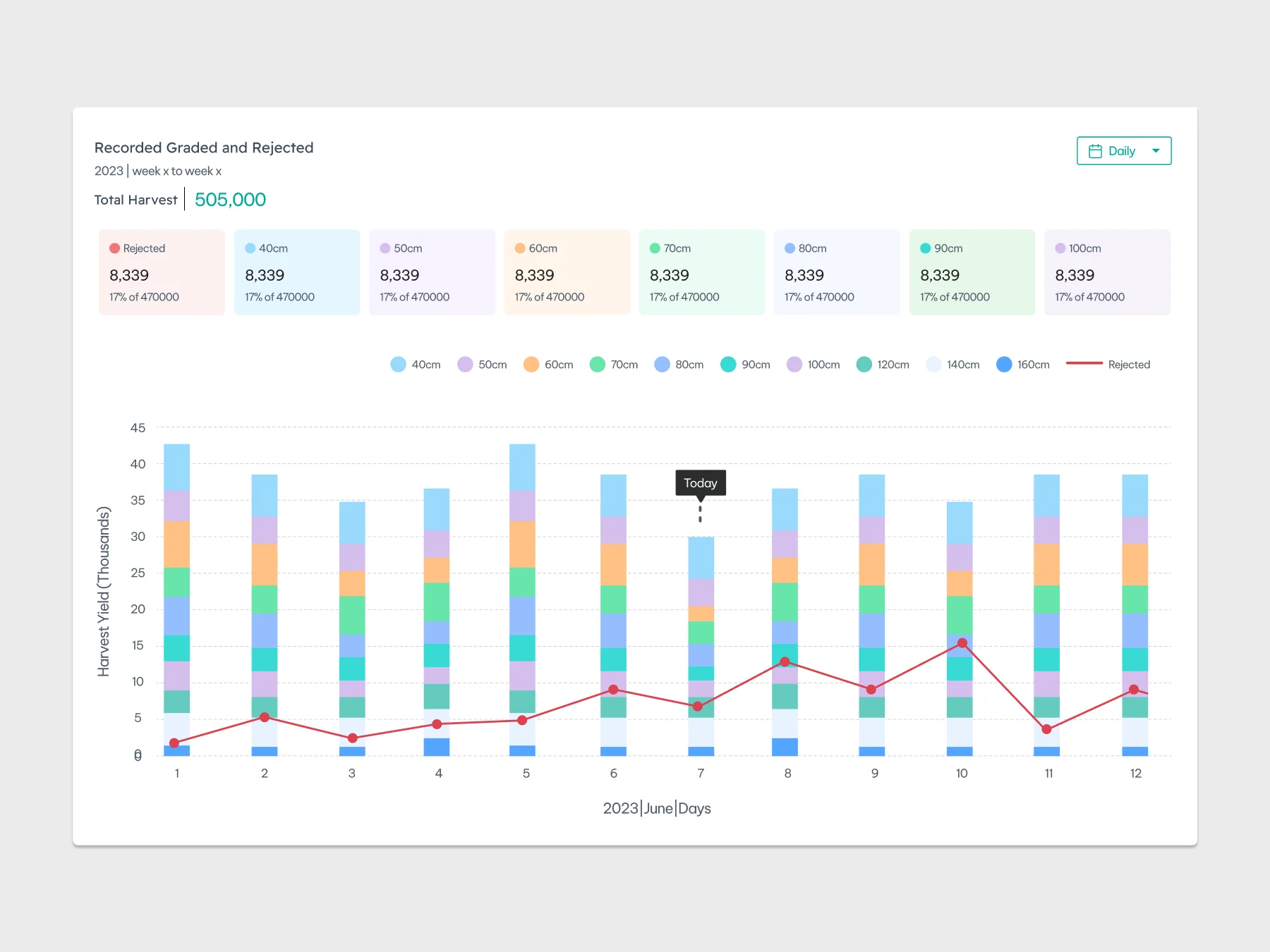Click orange dot on 60cm card

[x=520, y=248]
